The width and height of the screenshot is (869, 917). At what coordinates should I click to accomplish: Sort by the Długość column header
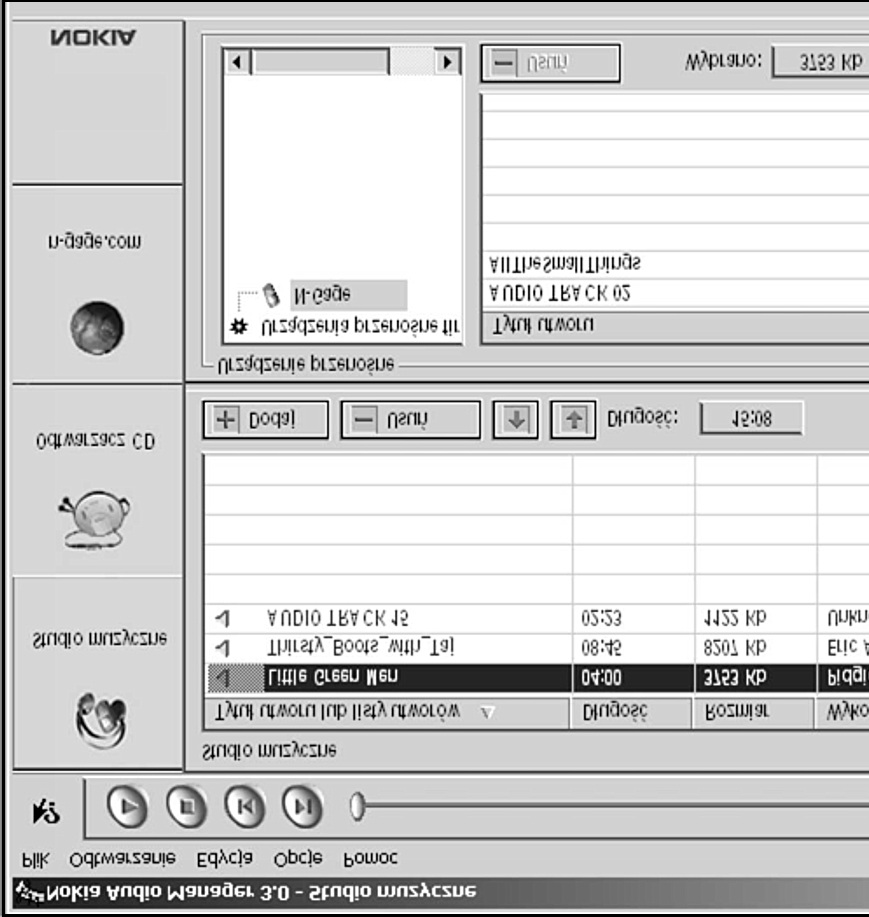click(632, 712)
